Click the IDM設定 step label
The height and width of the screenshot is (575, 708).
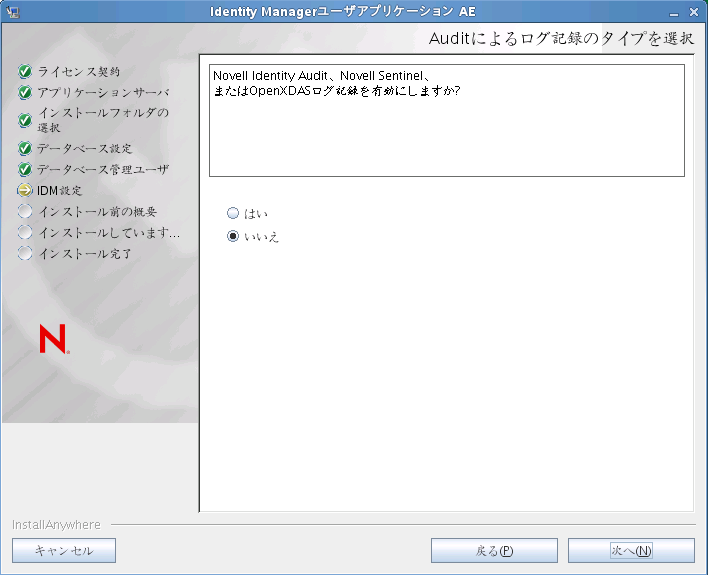(x=60, y=191)
